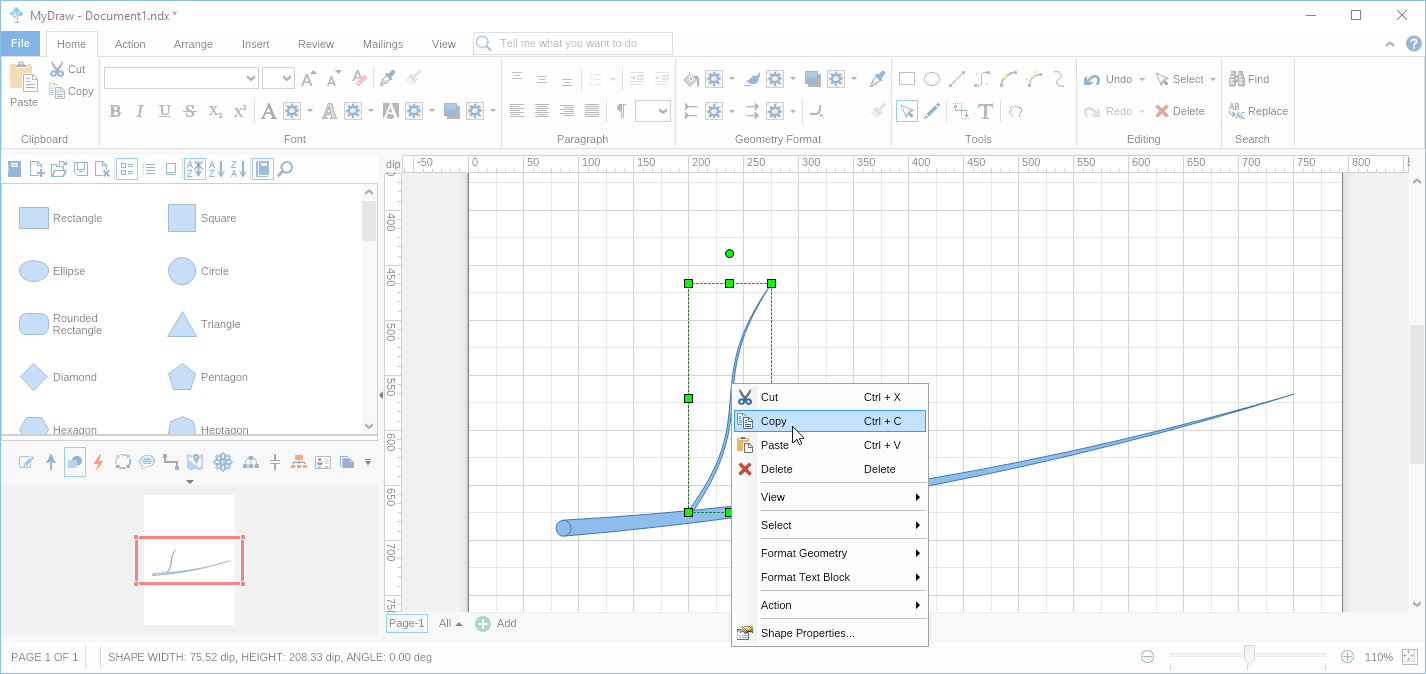Activate the Pencil drawing tool
Image resolution: width=1426 pixels, height=674 pixels.
point(932,111)
